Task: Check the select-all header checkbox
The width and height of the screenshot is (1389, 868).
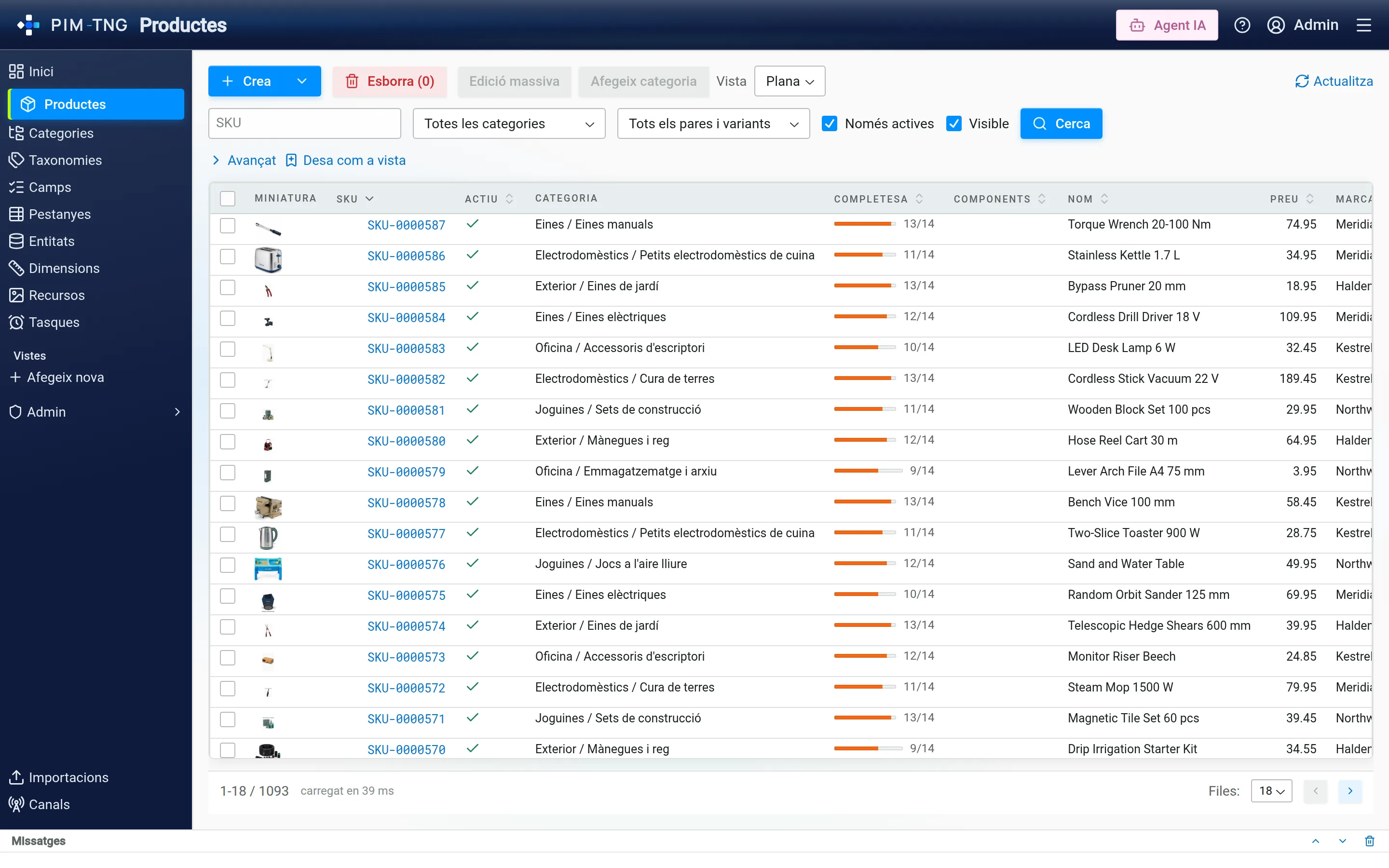Action: [x=228, y=199]
